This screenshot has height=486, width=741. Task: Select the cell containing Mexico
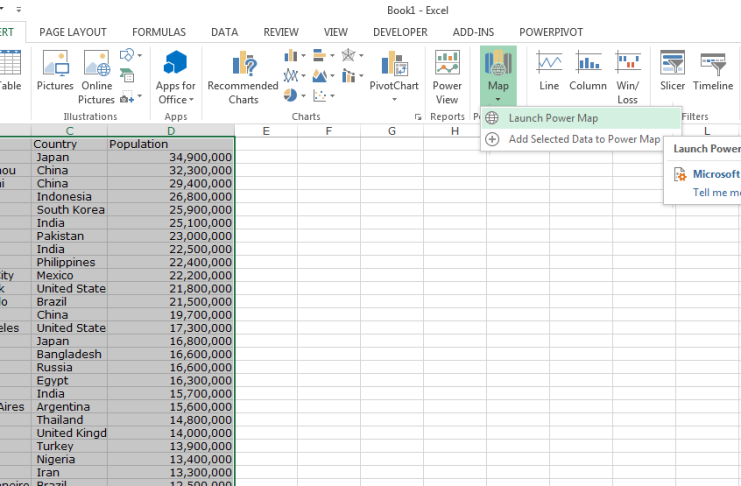point(69,276)
